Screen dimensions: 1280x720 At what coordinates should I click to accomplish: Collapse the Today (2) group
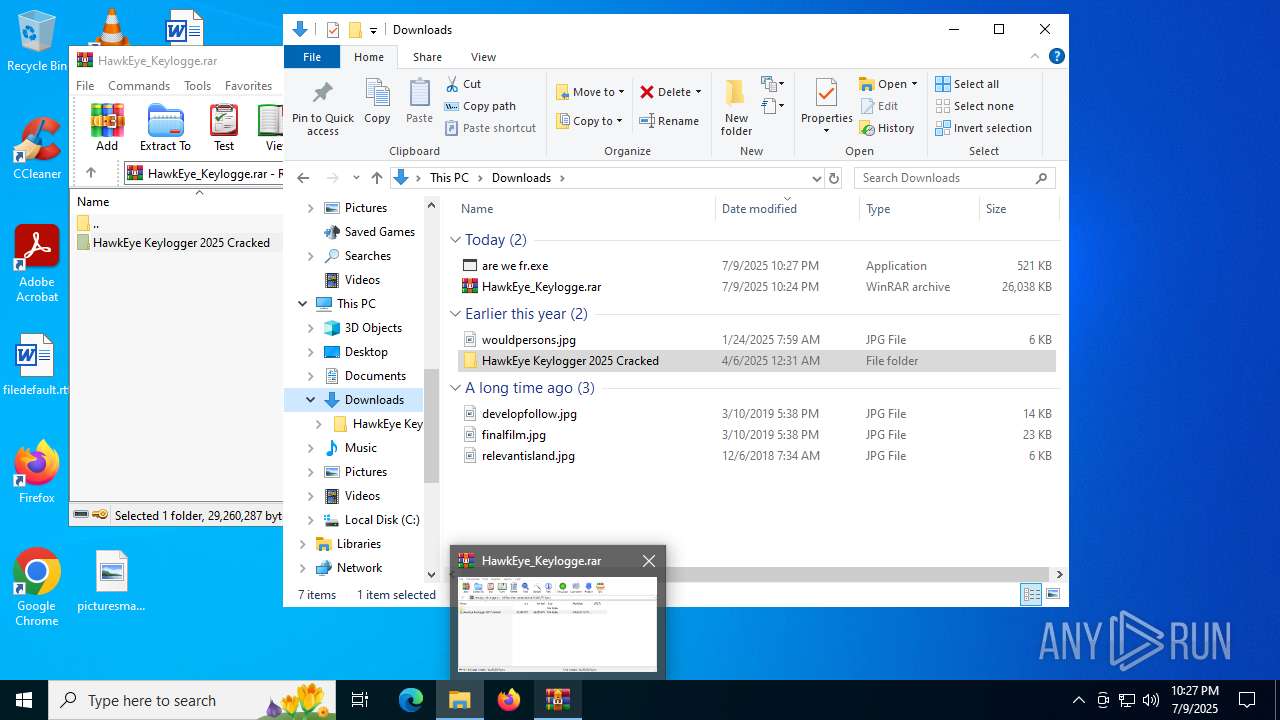[x=455, y=240]
